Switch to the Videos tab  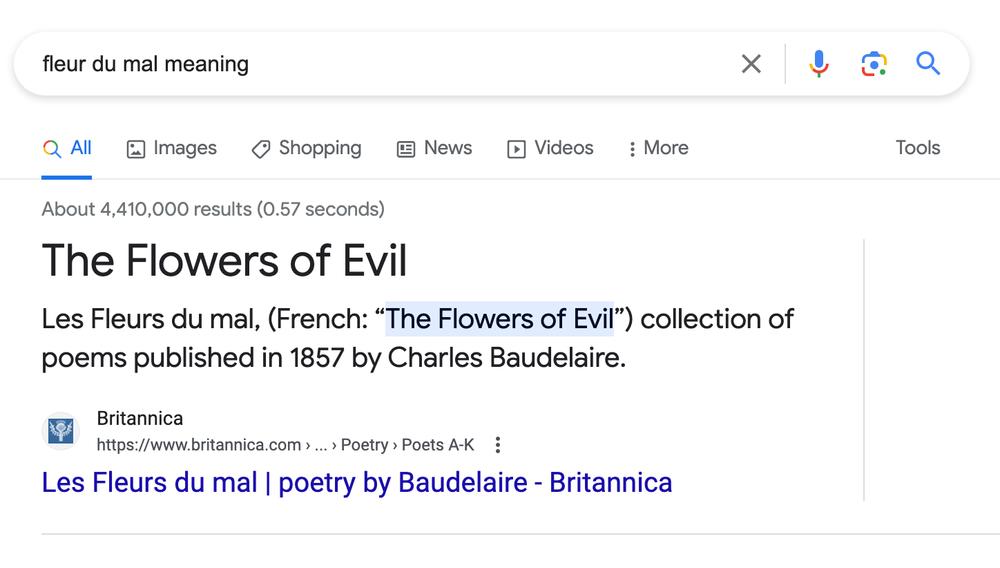550,148
